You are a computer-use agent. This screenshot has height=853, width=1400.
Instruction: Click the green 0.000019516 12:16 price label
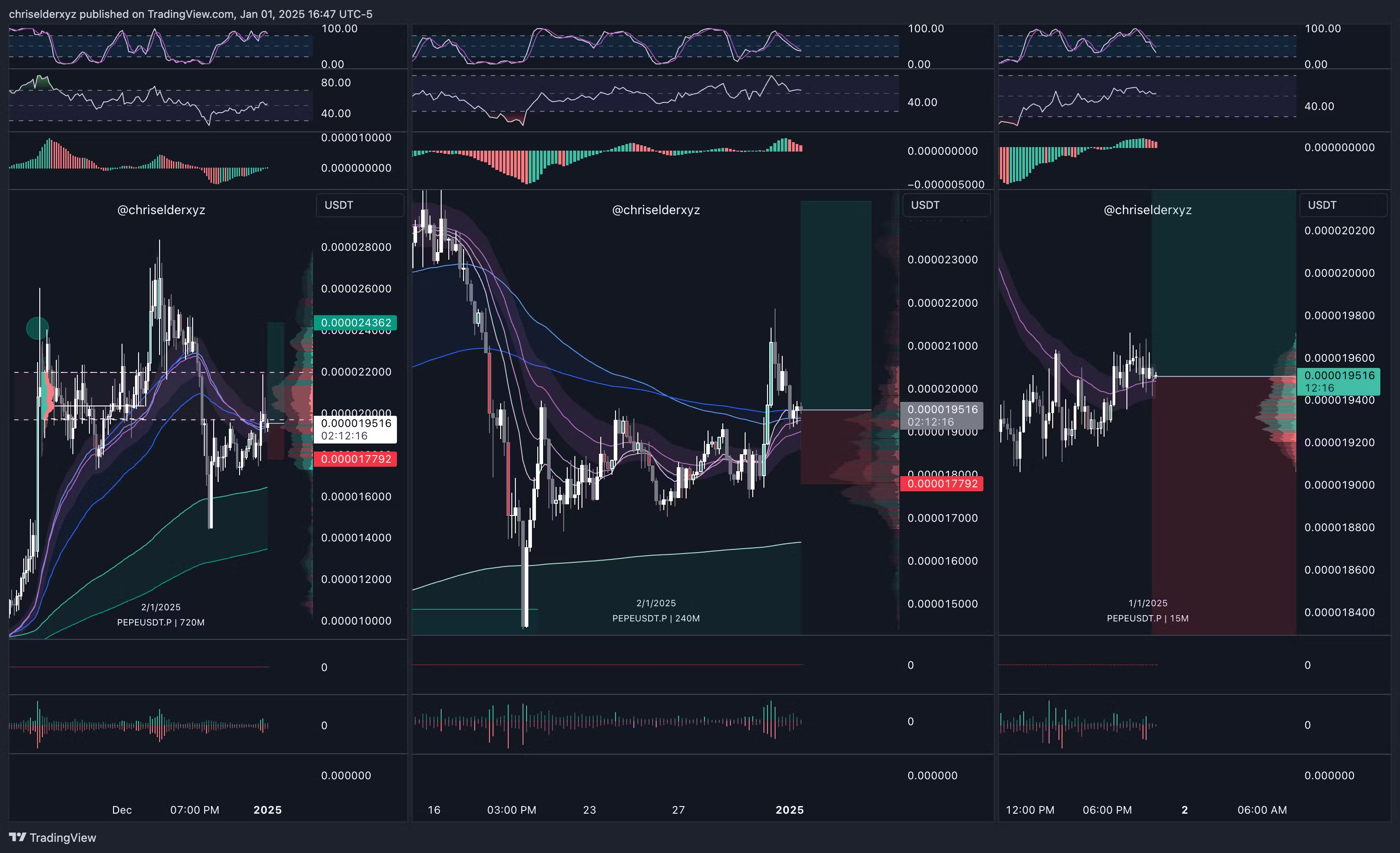pos(1339,381)
